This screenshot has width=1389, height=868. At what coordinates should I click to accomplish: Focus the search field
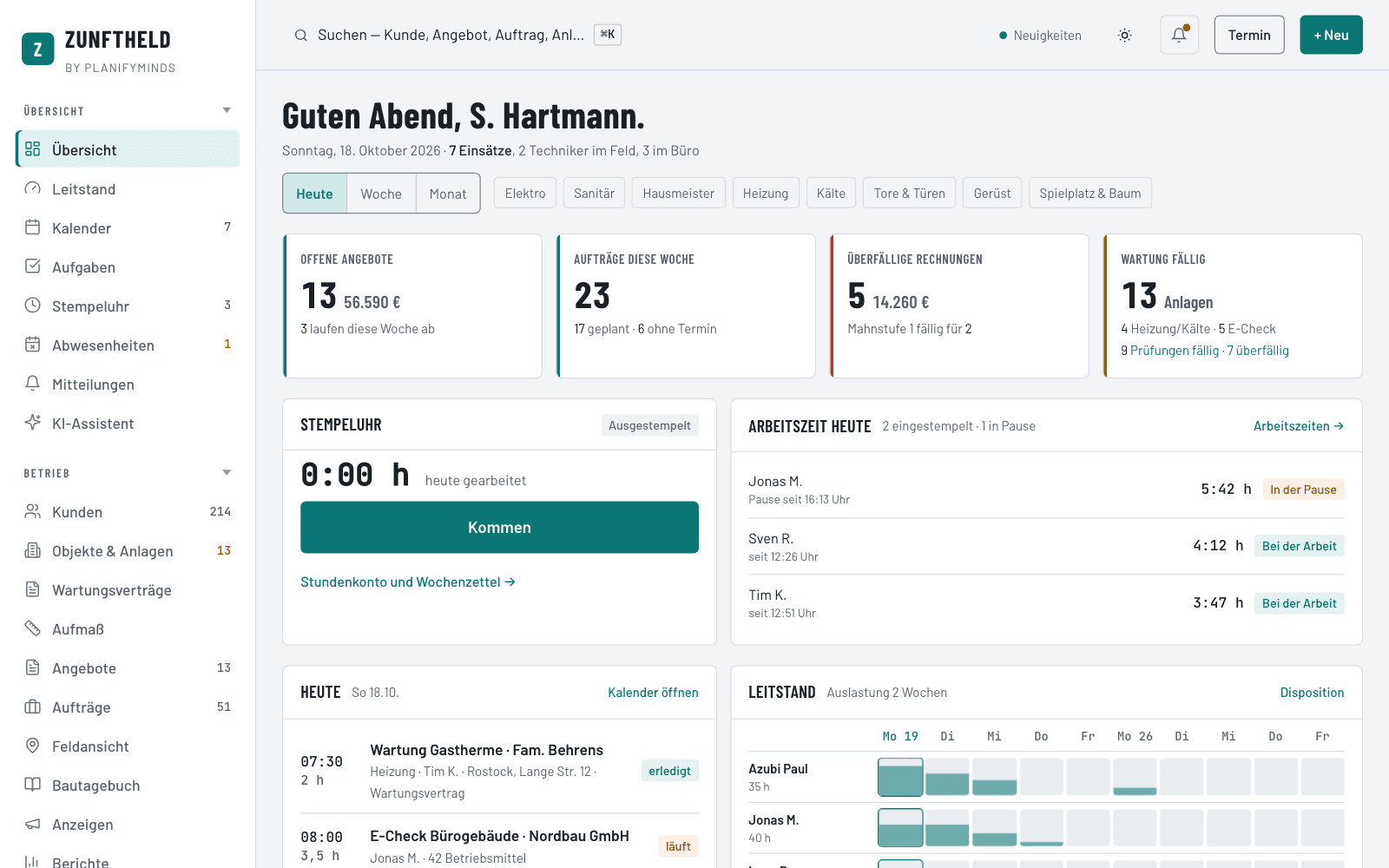(458, 35)
